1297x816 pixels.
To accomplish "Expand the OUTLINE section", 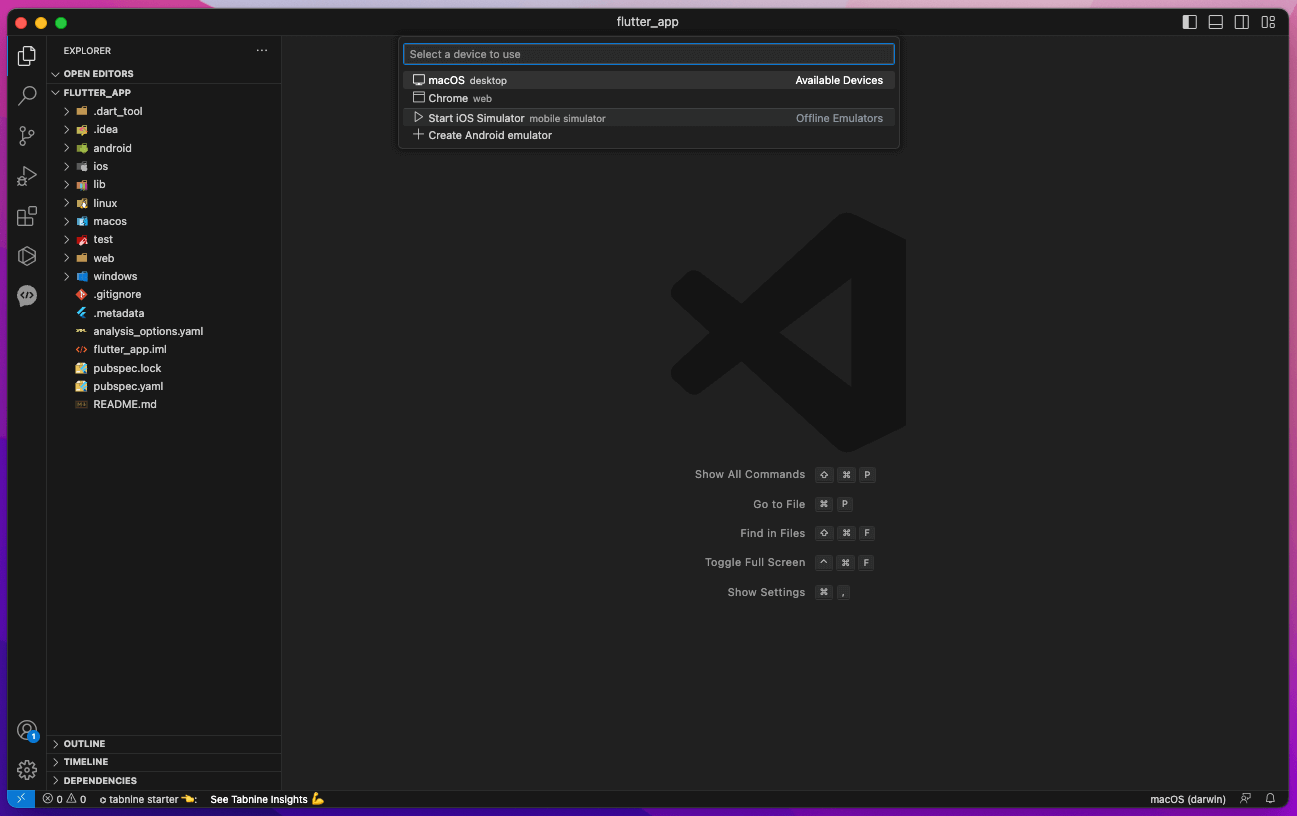I will [84, 744].
